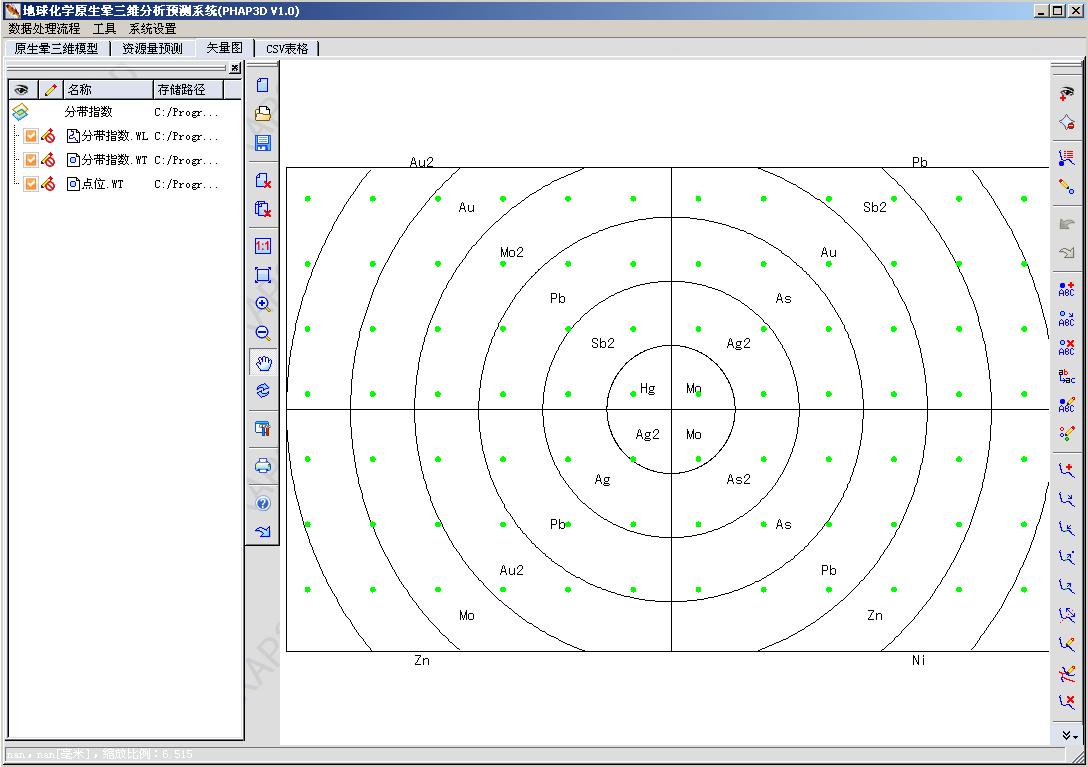The height and width of the screenshot is (767, 1088).
Task: Click the settings tools icon above printer
Action: 262,428
